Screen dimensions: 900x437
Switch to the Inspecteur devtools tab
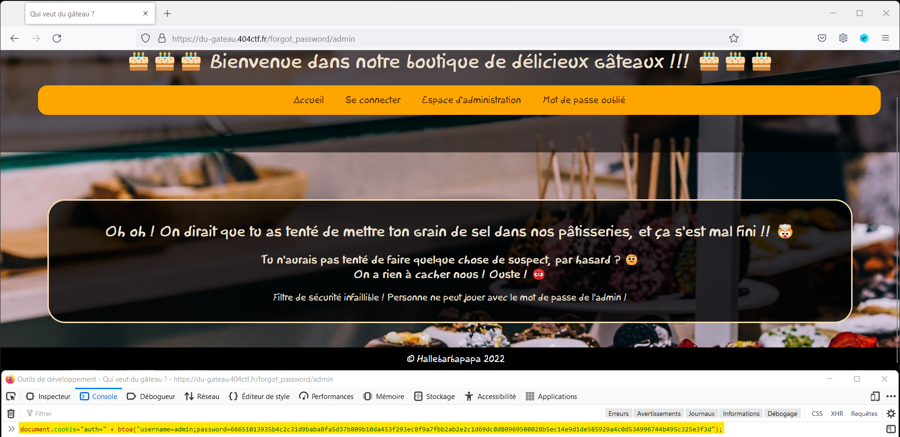(x=48, y=396)
